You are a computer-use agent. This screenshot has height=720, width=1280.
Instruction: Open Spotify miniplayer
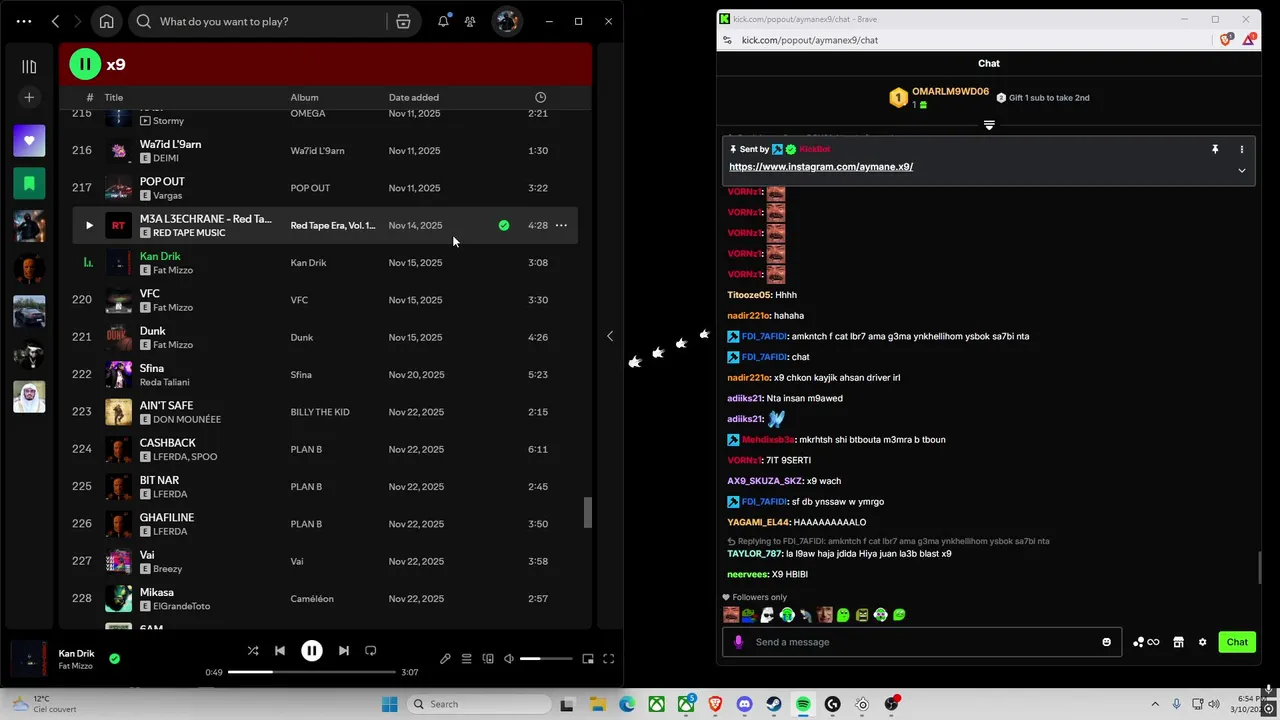588,659
